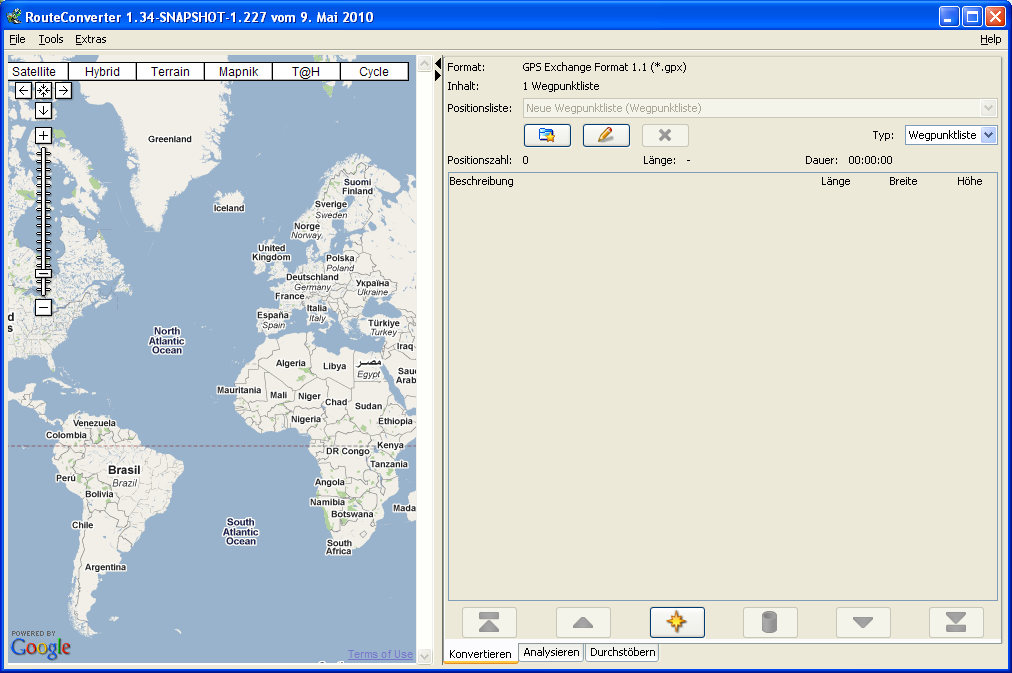Click the 1 Wegpunktliste content text
1012x673 pixels.
point(561,86)
